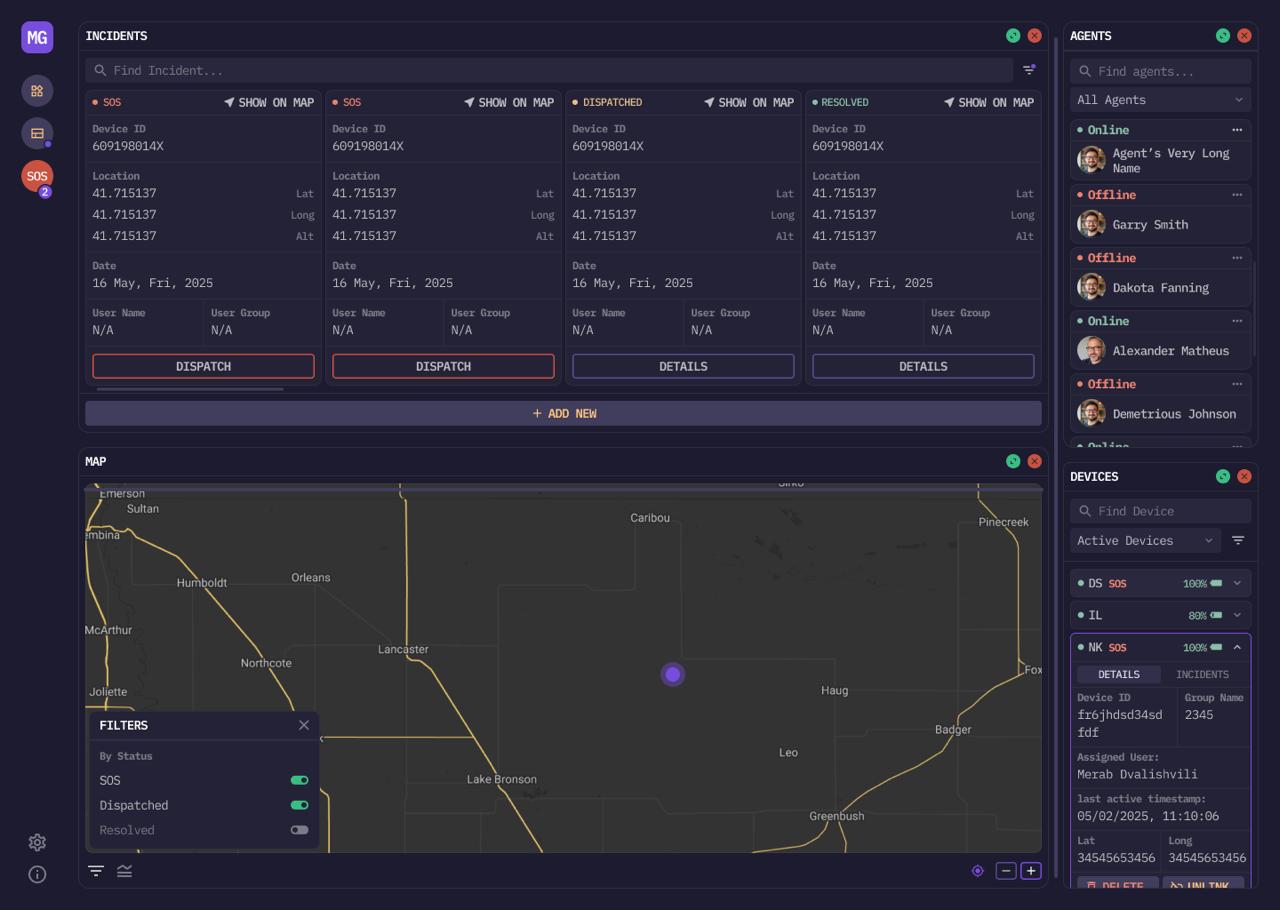This screenshot has height=910, width=1280.
Task: Open settings gear in the sidebar
Action: coord(37,842)
